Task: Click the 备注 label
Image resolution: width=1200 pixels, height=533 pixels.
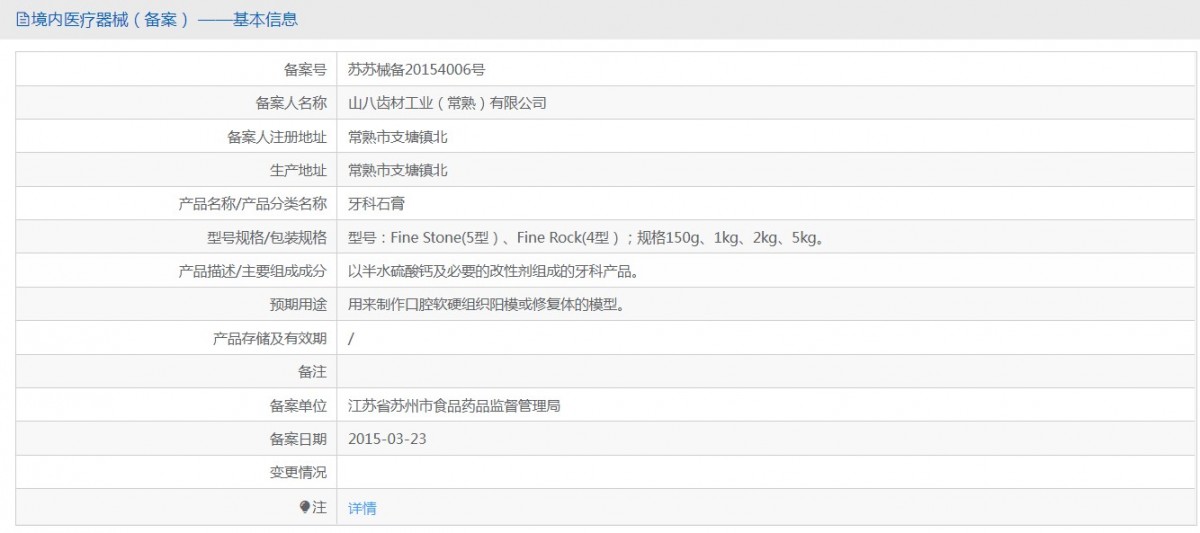Action: point(312,371)
